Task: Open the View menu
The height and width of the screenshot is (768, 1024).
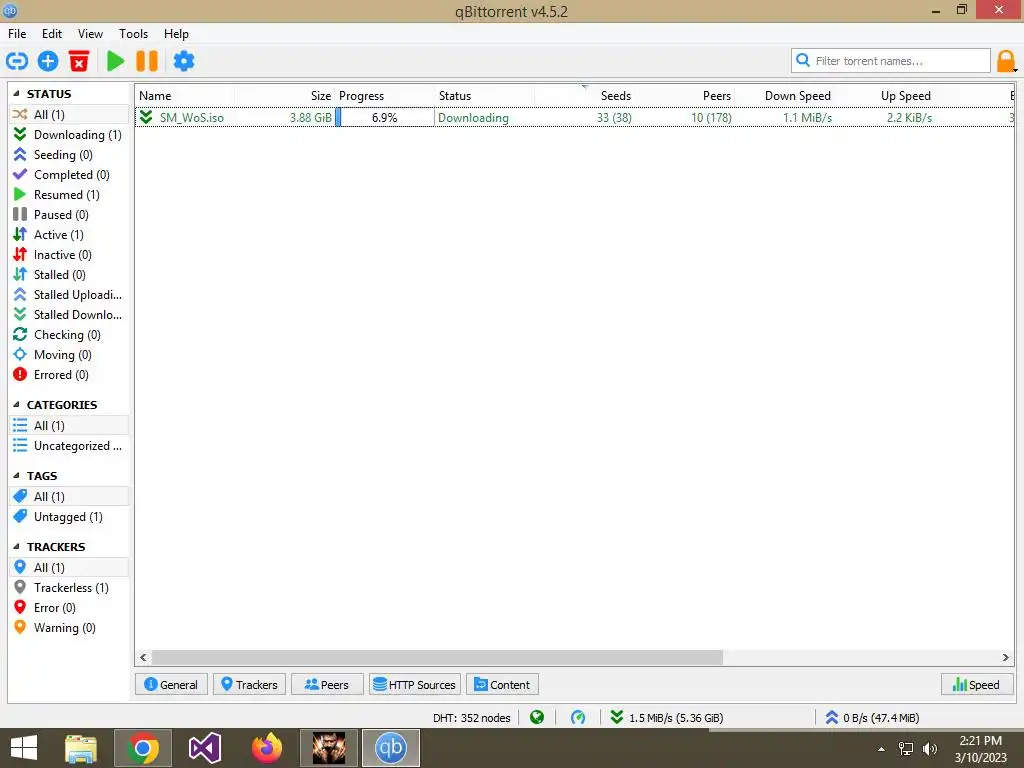Action: (90, 34)
